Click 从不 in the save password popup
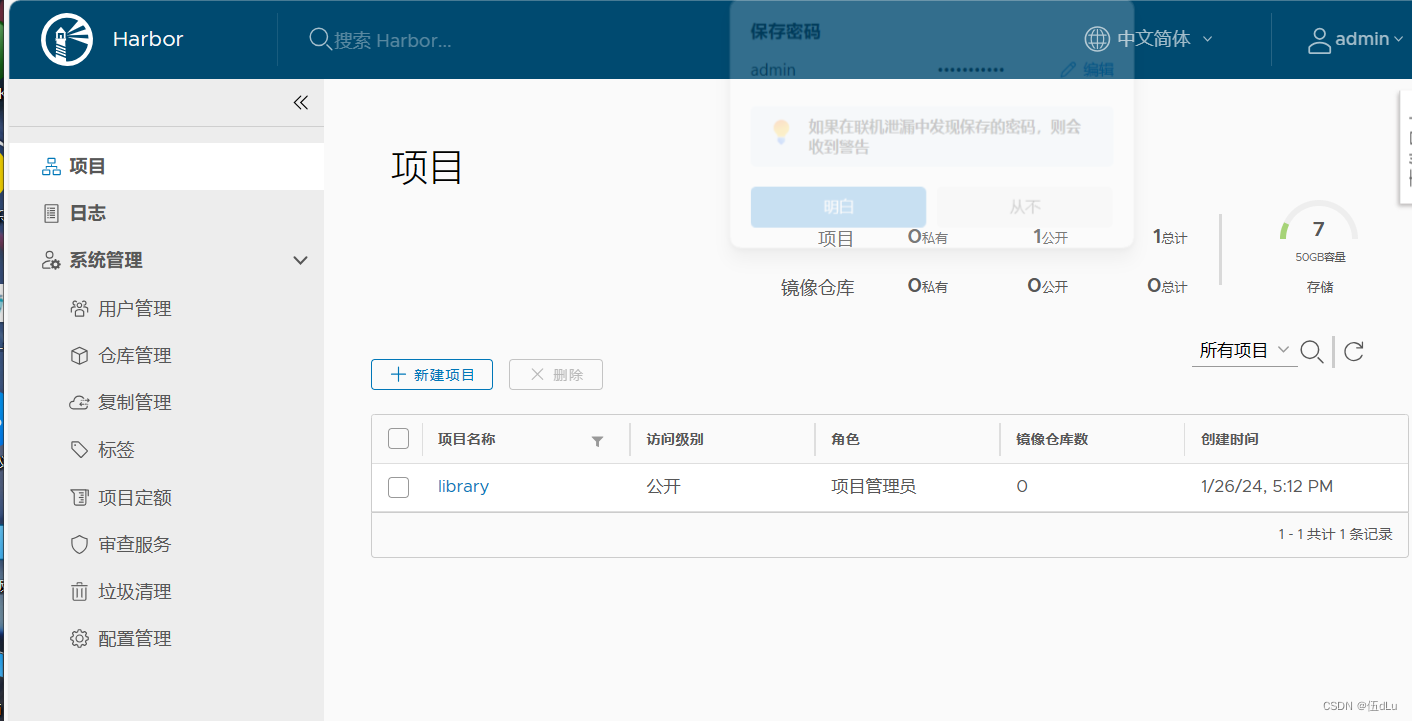 pyautogui.click(x=1025, y=207)
